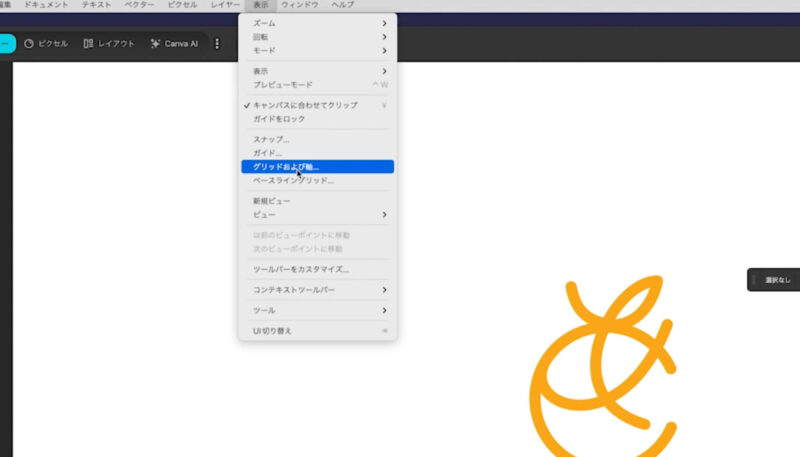
Task: Expand the コンテキストツールバー submenu
Action: (x=317, y=290)
